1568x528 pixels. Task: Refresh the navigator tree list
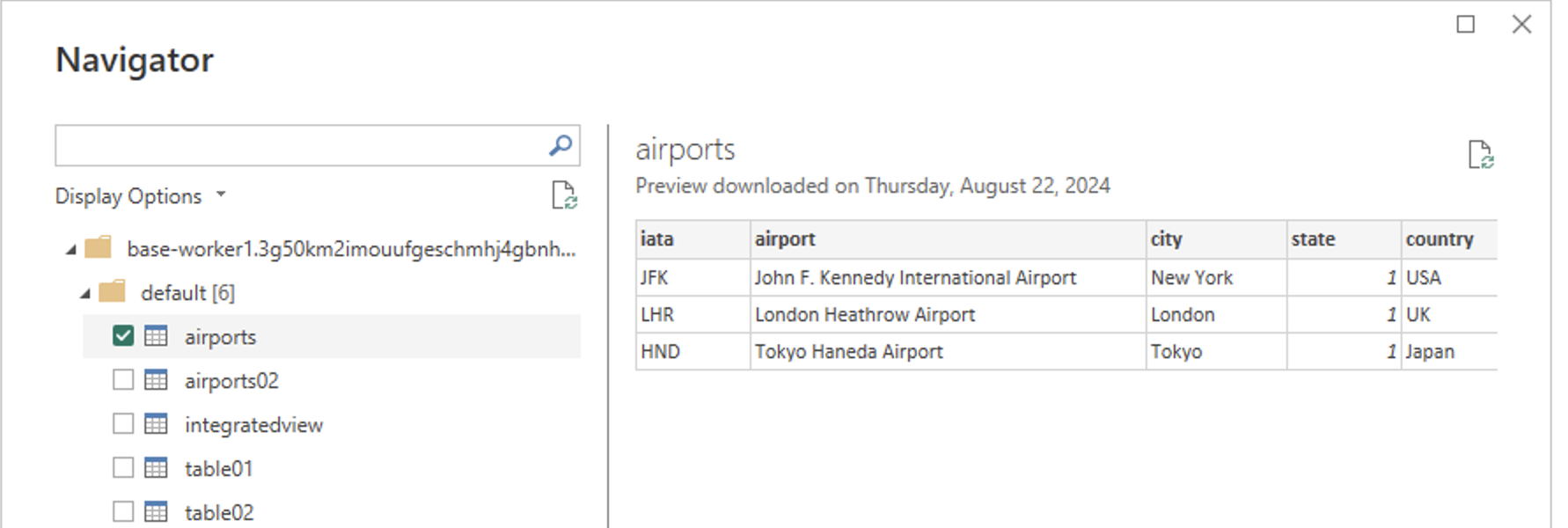coord(564,195)
